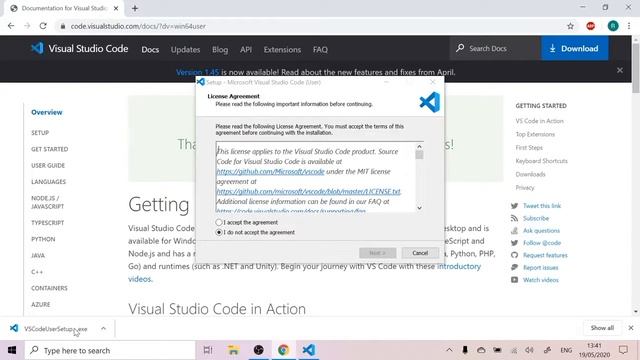Jump to VS Code in Action section link
Screen dimensions: 640x360
click(539, 121)
